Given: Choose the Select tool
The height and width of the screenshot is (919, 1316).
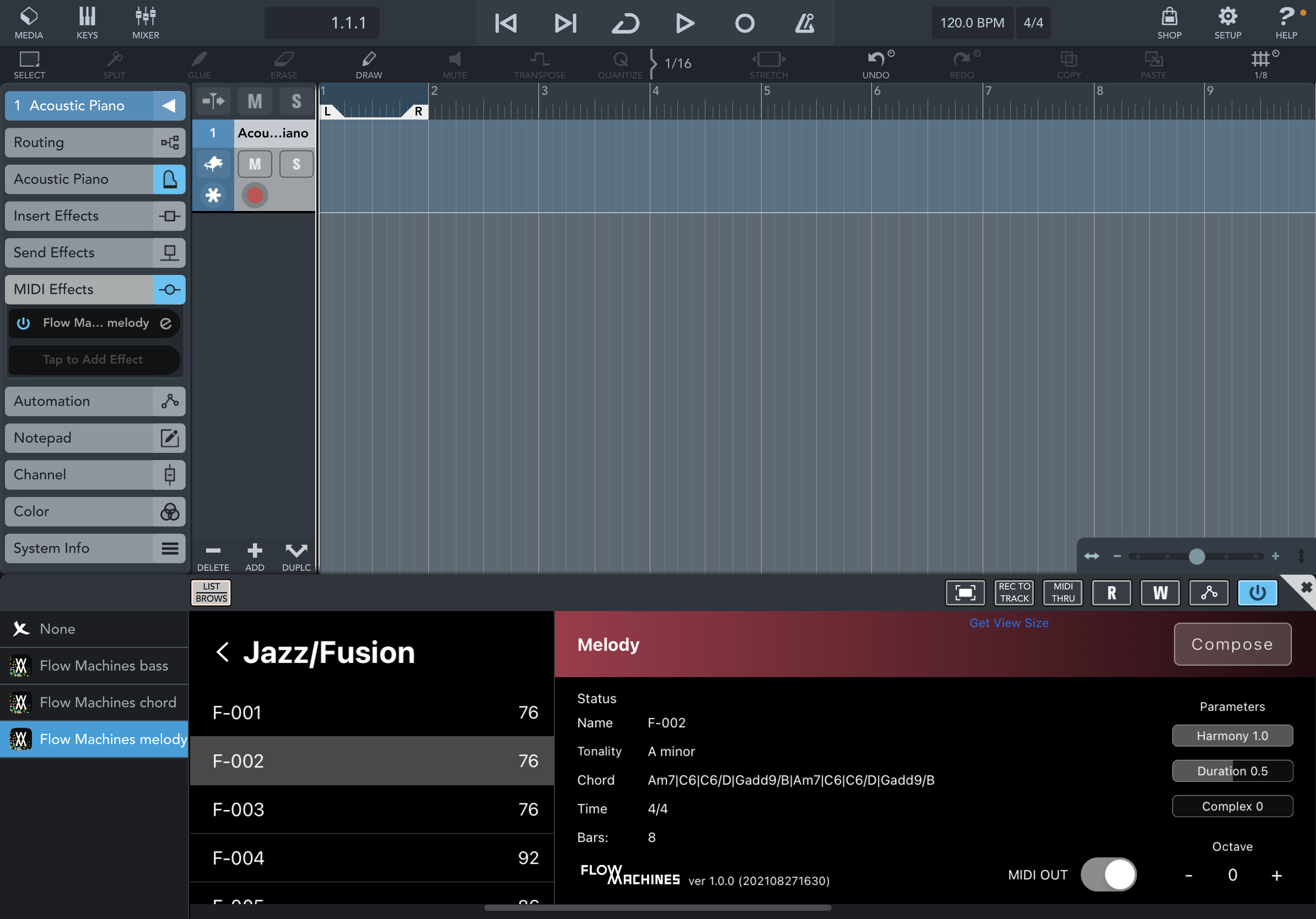Looking at the screenshot, I should coord(29,65).
